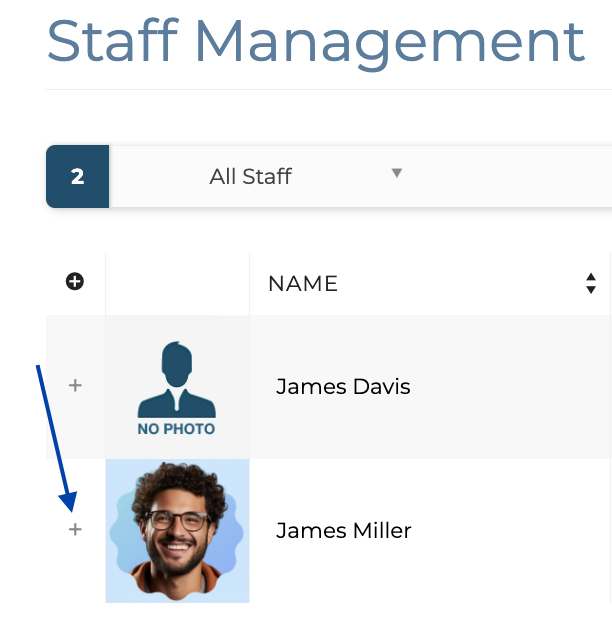Click the NO PHOTO label under silhouette
This screenshot has height=638, width=612.
[x=177, y=429]
